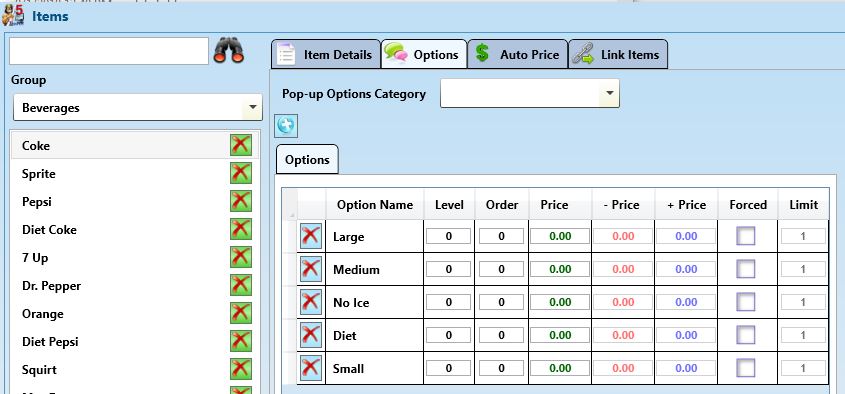The image size is (845, 394).
Task: Click the Level column header
Action: (449, 204)
